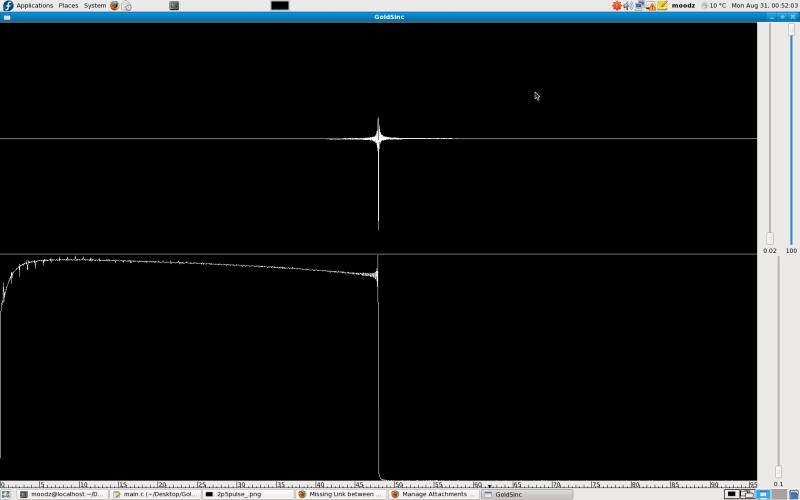Open the GoldSinc window menu icon
The height and width of the screenshot is (500, 800).
[7, 17]
